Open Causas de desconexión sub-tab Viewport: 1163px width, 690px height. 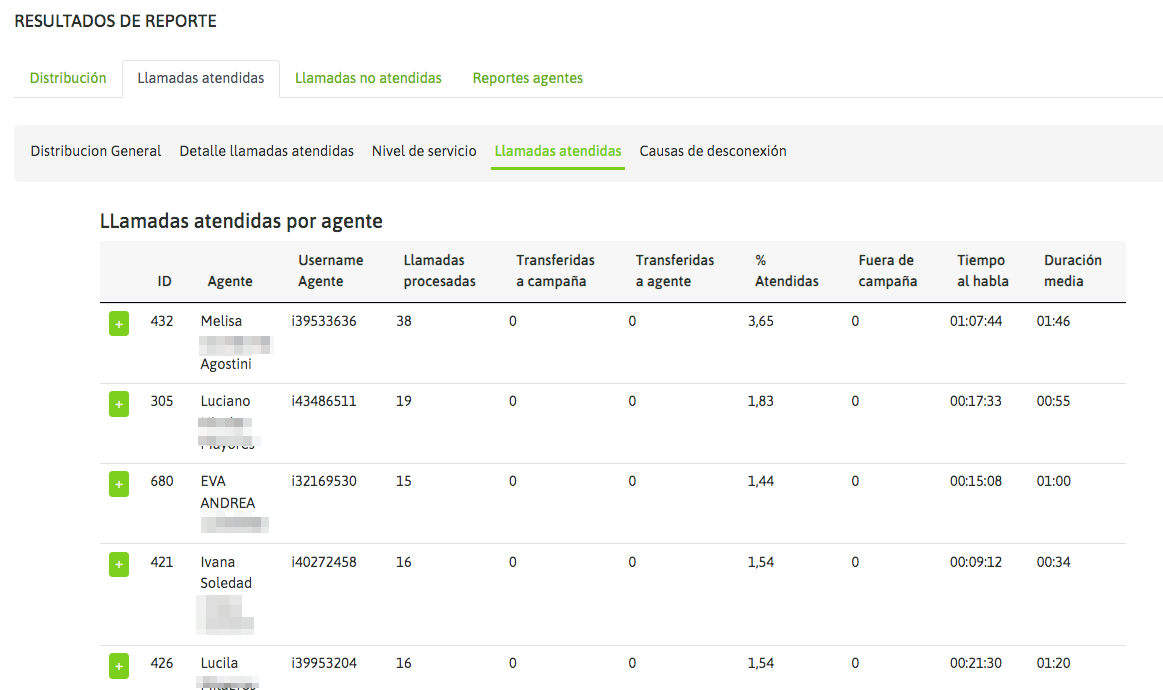click(x=713, y=151)
